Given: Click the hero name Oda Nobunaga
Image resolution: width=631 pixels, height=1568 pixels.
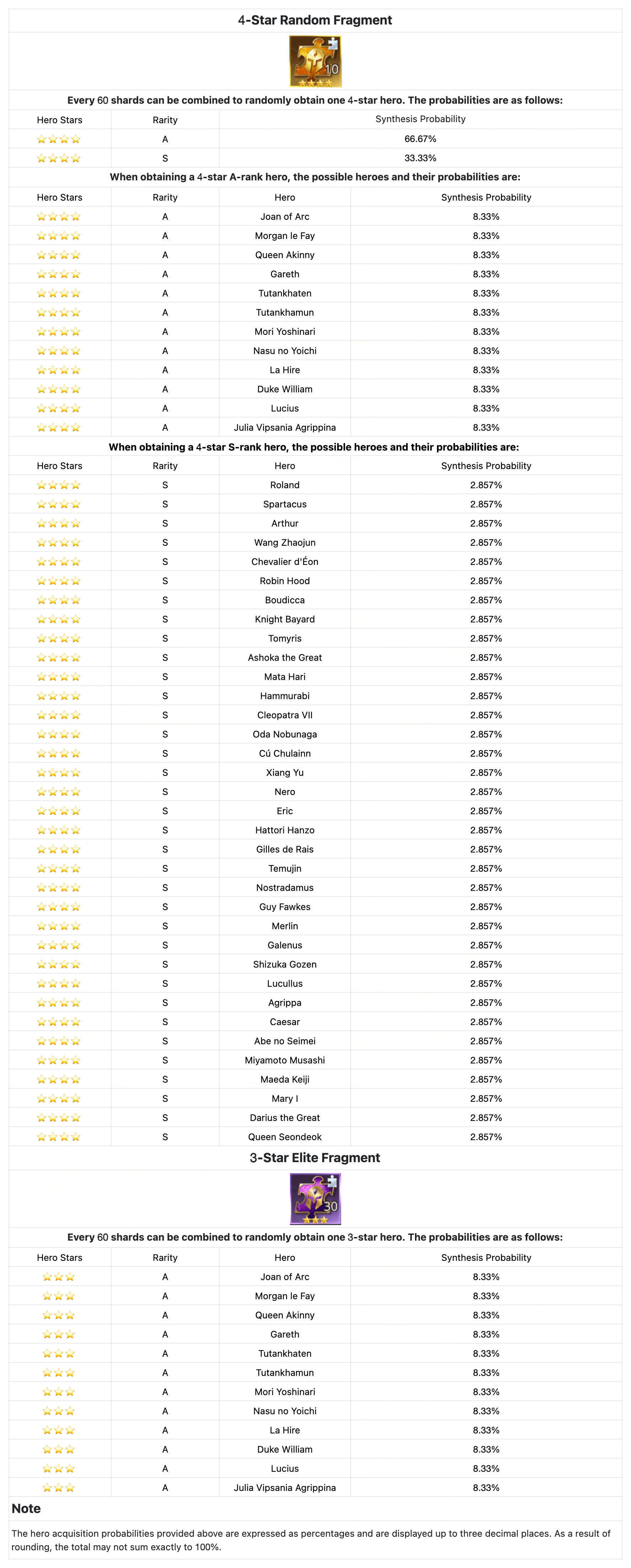Looking at the screenshot, I should tap(285, 734).
